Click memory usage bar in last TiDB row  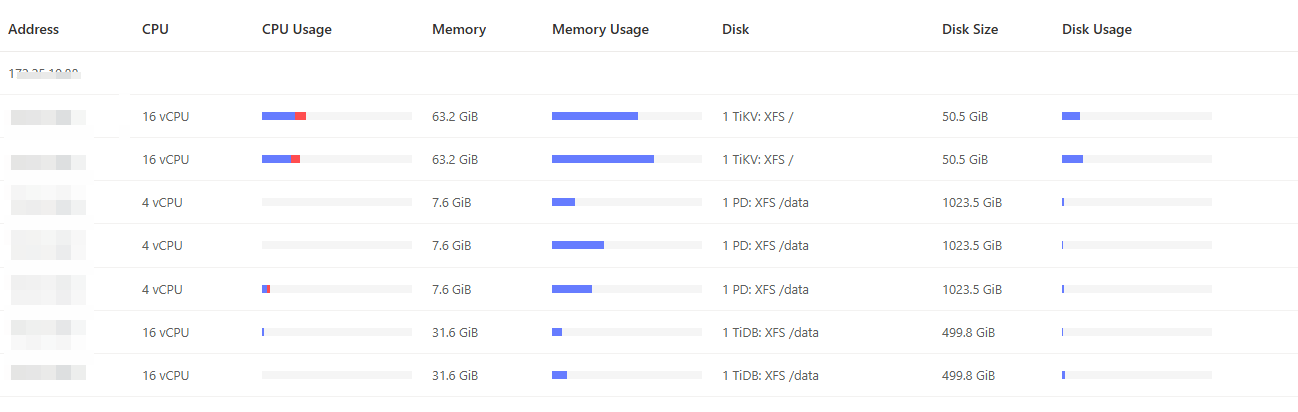click(x=626, y=375)
